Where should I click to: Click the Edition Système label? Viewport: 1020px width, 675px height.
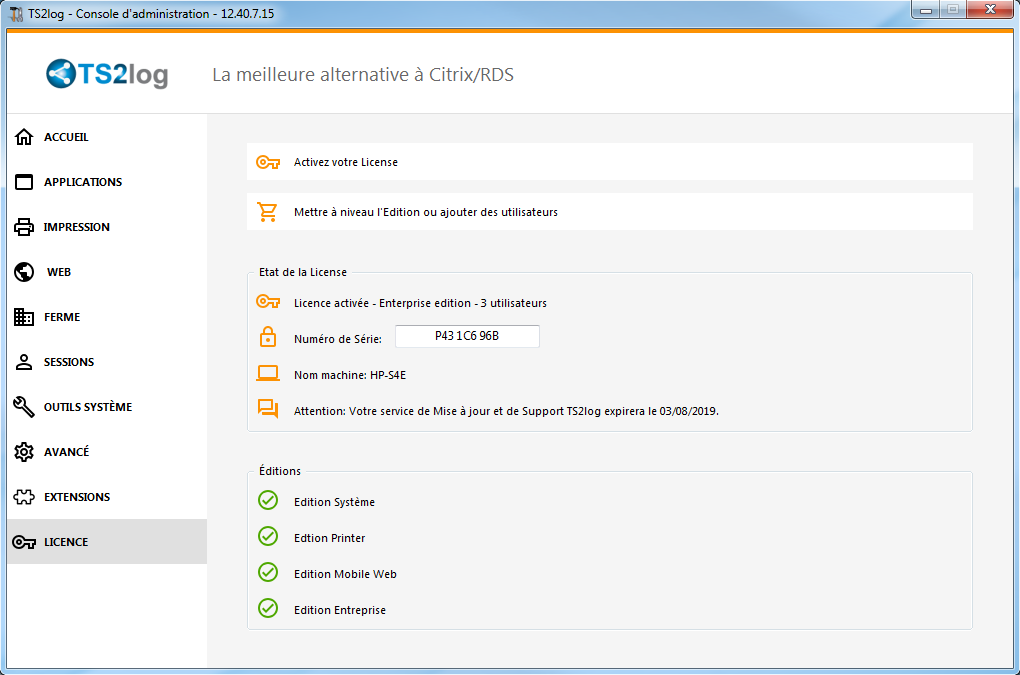(334, 502)
